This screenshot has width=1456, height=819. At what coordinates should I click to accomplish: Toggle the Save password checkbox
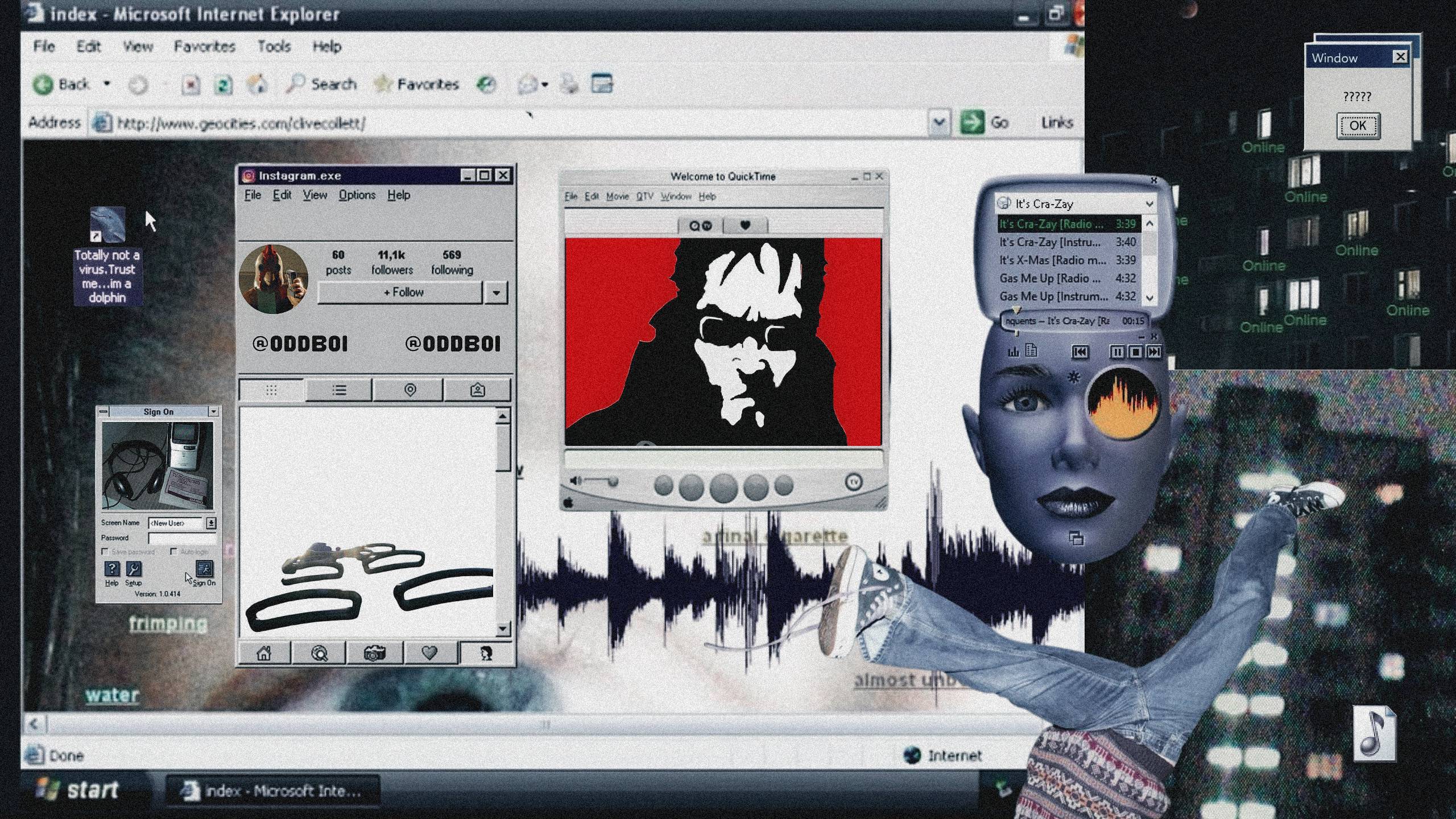[105, 552]
